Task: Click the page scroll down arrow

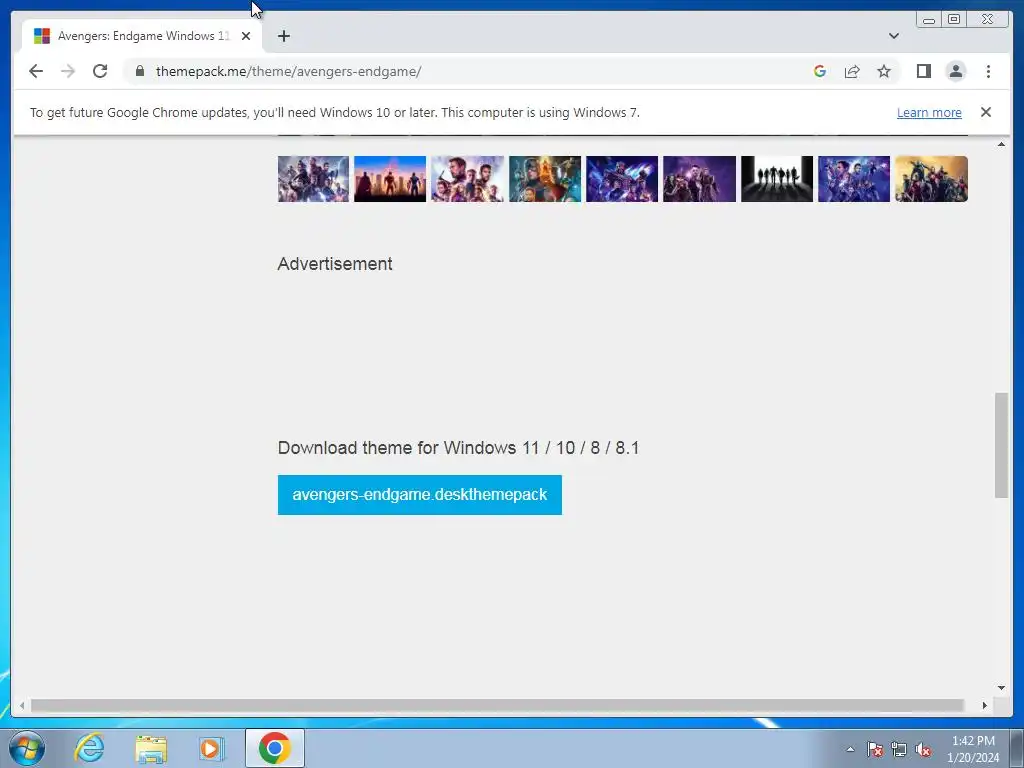Action: tap(1001, 687)
